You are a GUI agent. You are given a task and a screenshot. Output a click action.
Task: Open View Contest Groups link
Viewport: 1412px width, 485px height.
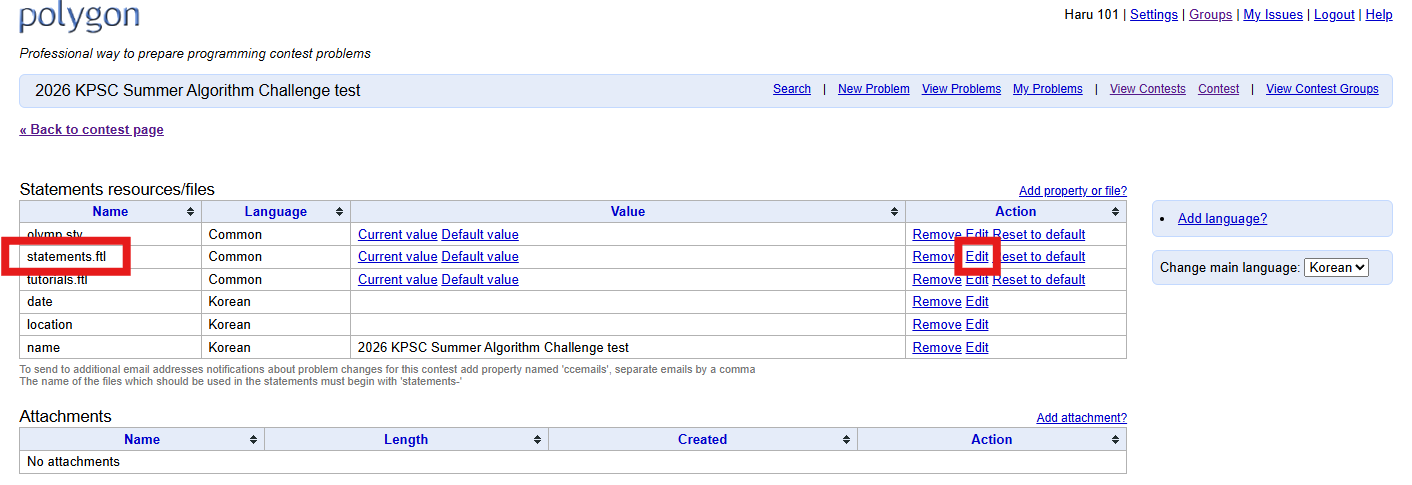[x=1322, y=89]
